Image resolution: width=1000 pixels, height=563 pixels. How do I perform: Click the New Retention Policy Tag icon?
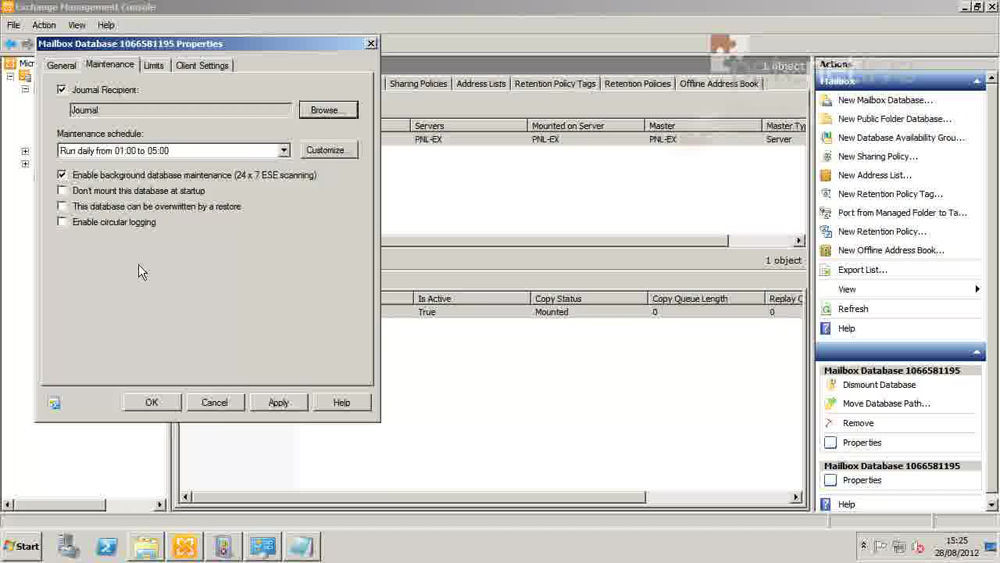[x=826, y=194]
